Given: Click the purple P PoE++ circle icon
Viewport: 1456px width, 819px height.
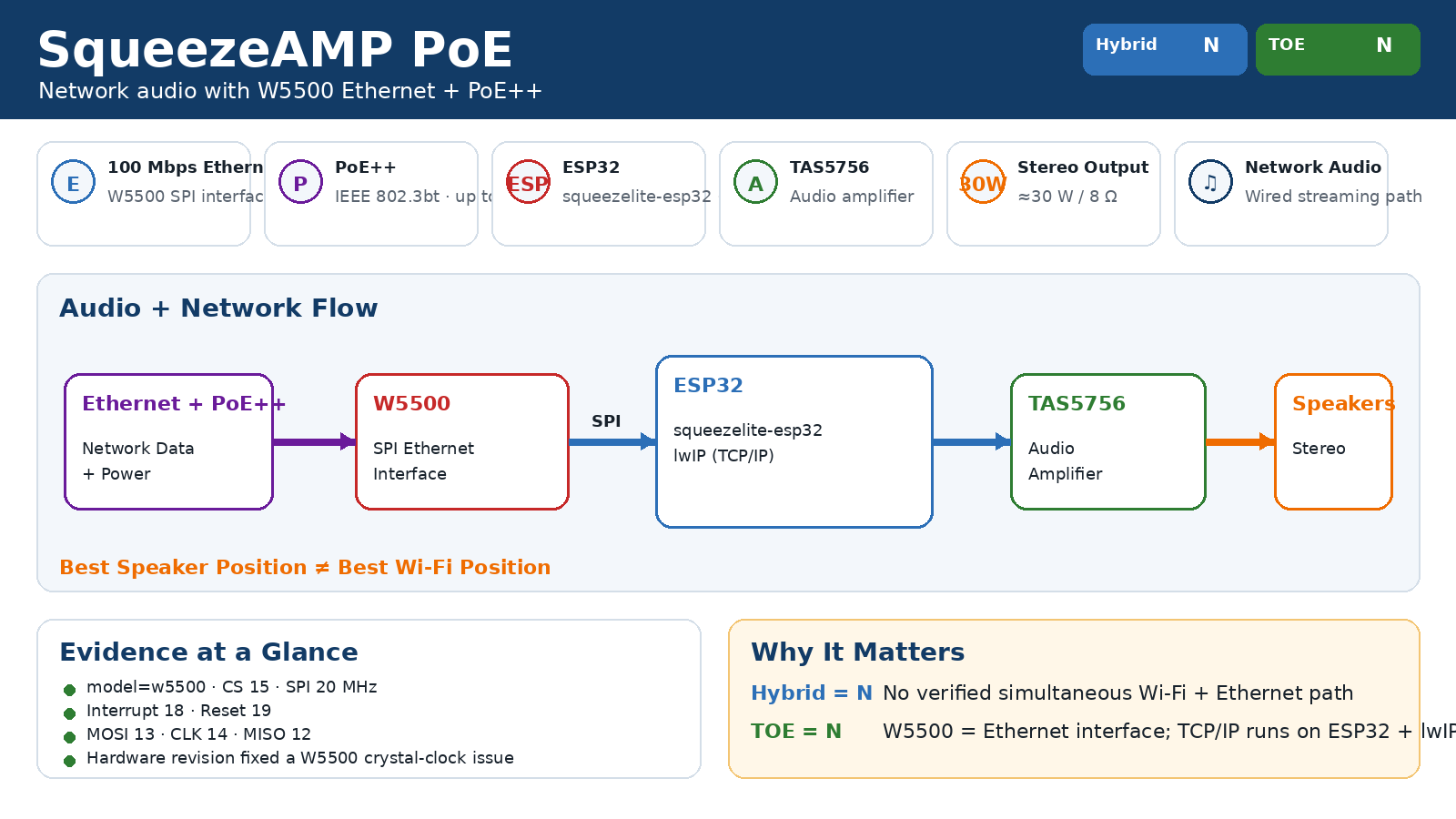Looking at the screenshot, I should (301, 182).
